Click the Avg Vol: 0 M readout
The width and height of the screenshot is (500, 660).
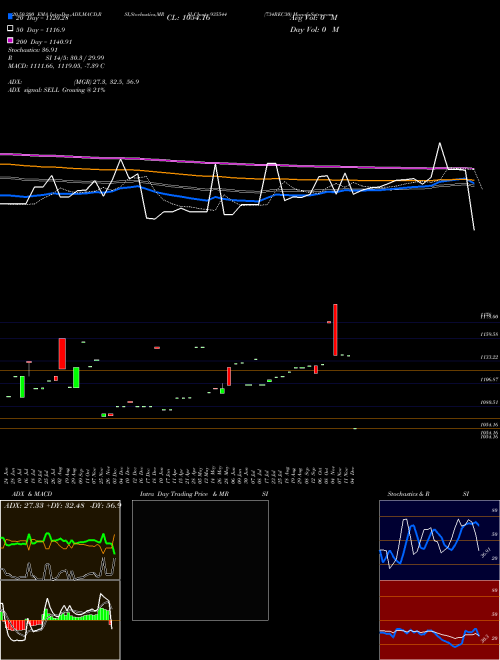pos(314,18)
